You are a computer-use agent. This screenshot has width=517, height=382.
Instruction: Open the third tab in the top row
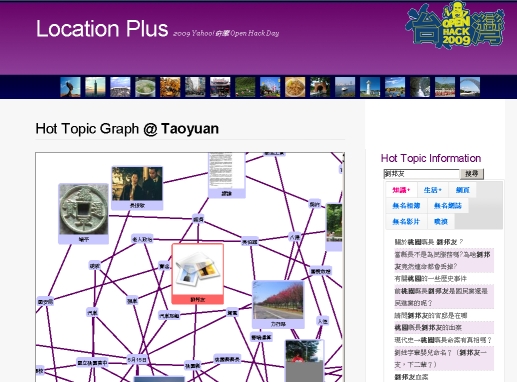tap(462, 190)
